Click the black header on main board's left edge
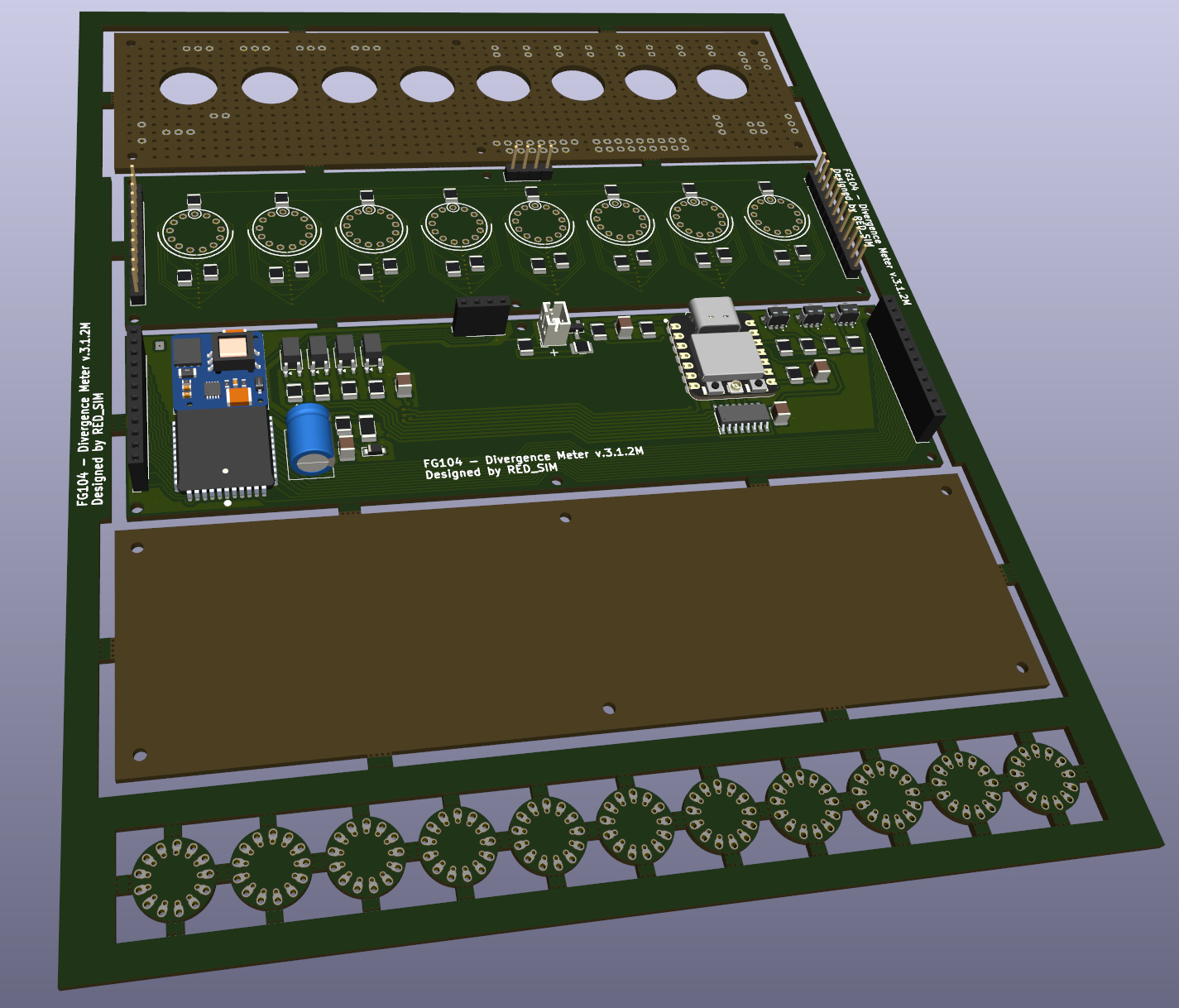Screen dimensions: 1179x1008 coord(137,410)
